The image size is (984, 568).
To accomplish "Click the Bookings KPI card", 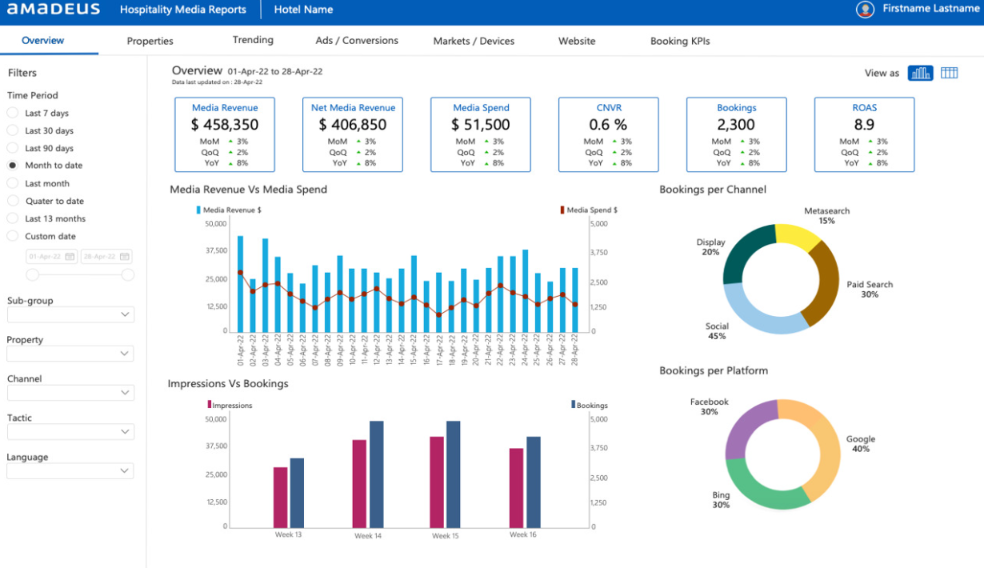I will 737,134.
